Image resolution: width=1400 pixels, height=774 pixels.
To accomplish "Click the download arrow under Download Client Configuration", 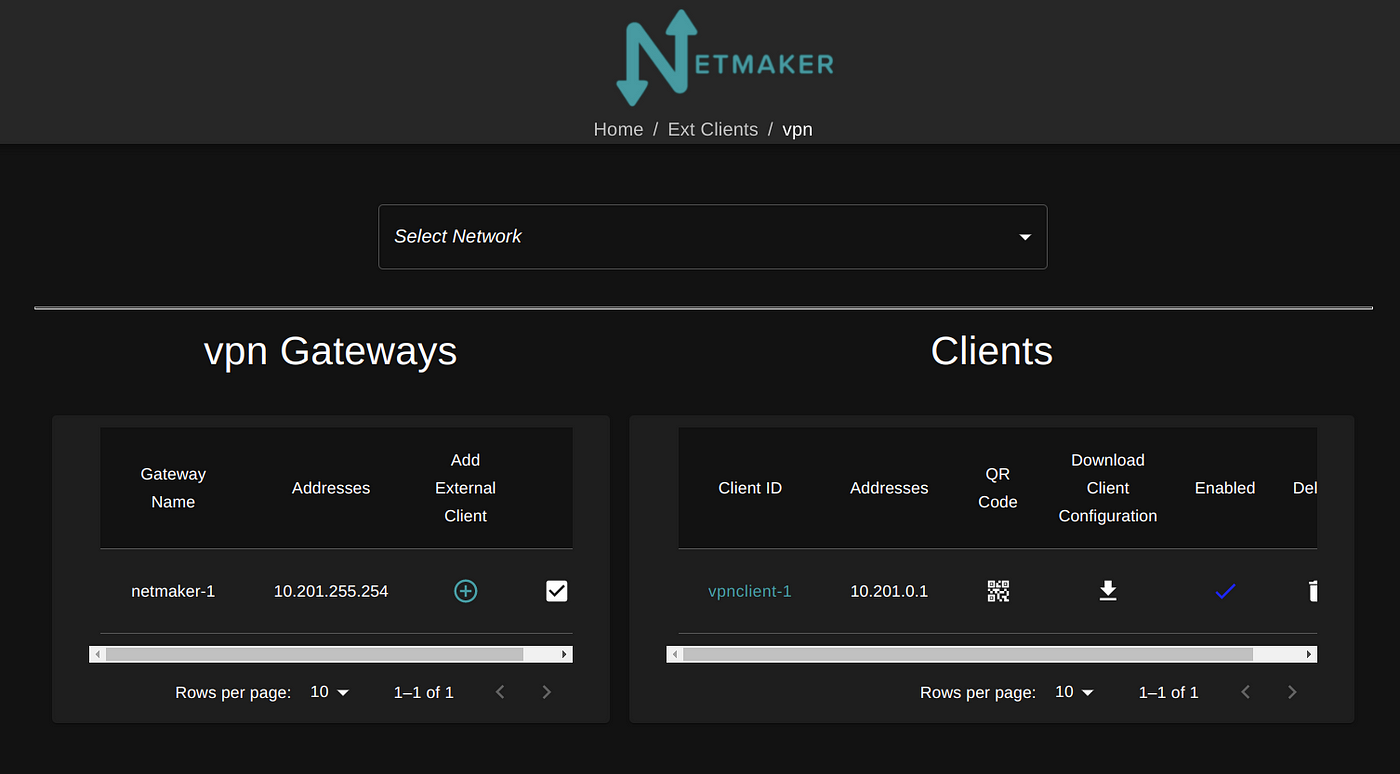I will click(x=1107, y=591).
